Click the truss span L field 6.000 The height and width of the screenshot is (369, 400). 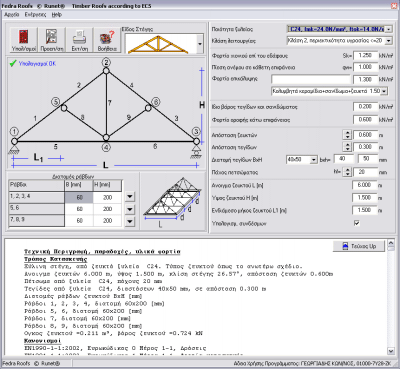(x=365, y=185)
